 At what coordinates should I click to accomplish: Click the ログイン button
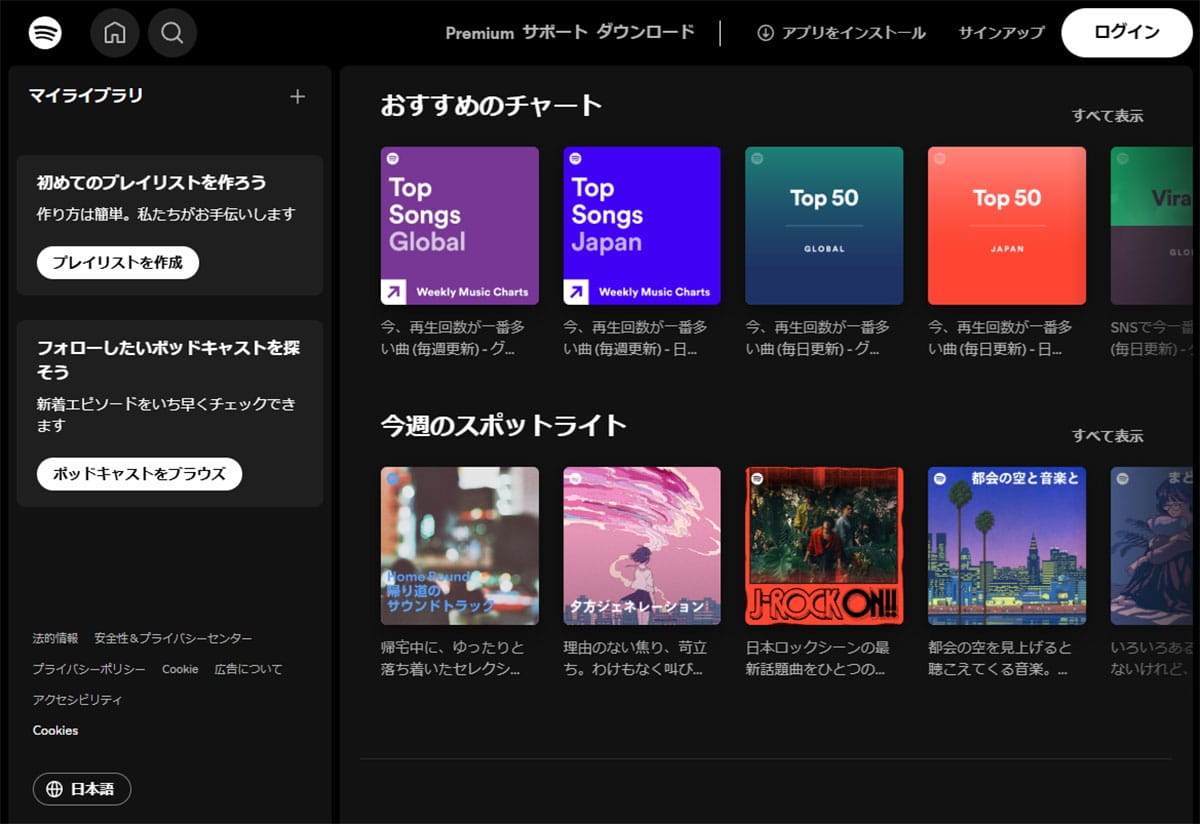point(1127,33)
